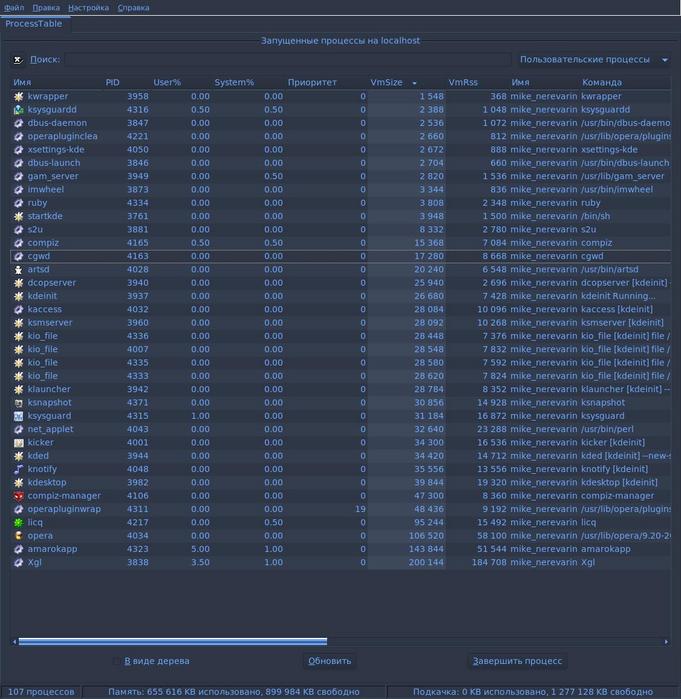Click the kdeinit process icon
Screen dimensions: 681x699
pos(18,296)
